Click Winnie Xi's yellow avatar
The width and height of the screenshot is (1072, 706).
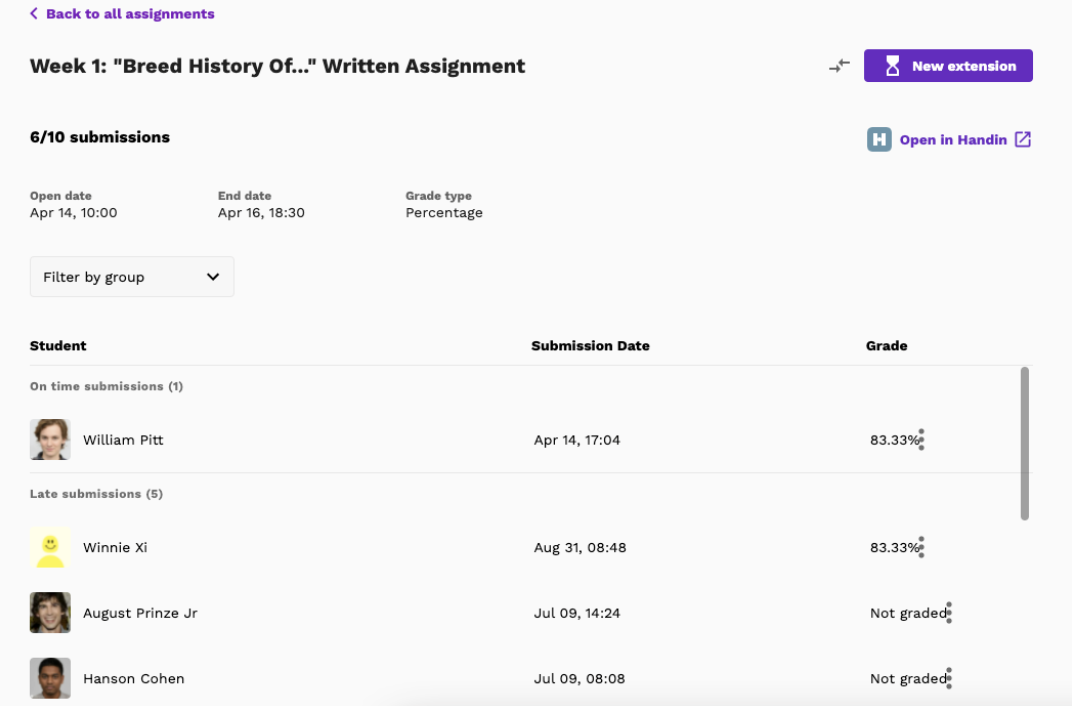pyautogui.click(x=50, y=547)
